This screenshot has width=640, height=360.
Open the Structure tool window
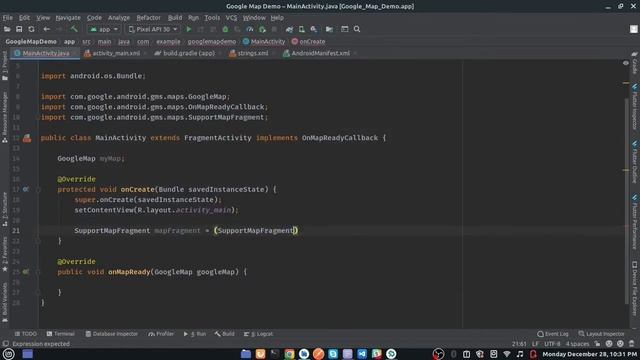[x=5, y=209]
